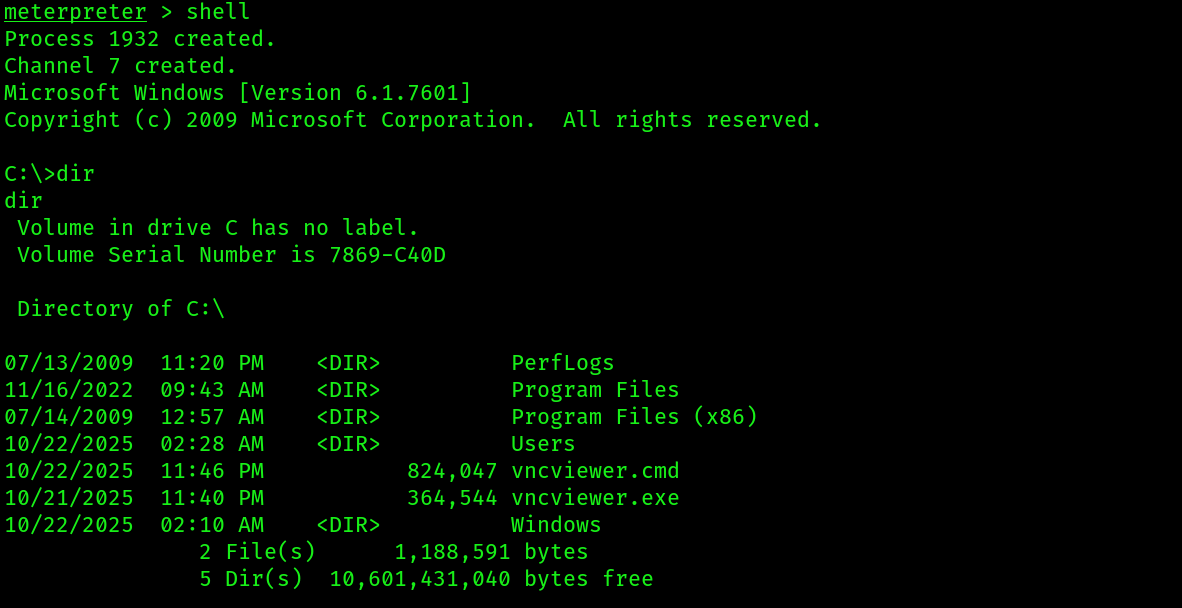Viewport: 1182px width, 608px height.
Task: Click the Windows version number 6.1.7601
Action: pos(406,93)
